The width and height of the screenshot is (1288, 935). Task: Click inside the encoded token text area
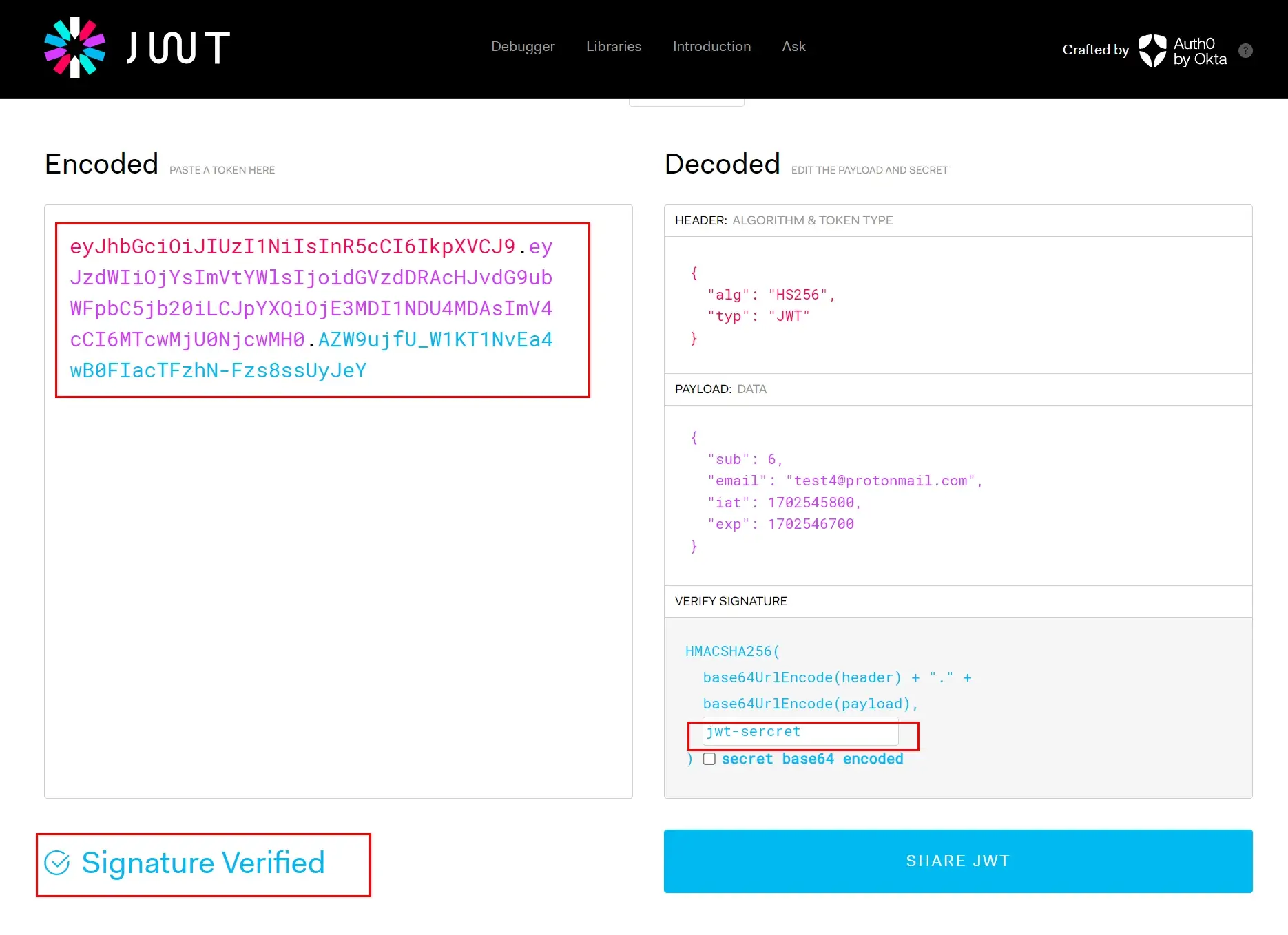click(337, 482)
